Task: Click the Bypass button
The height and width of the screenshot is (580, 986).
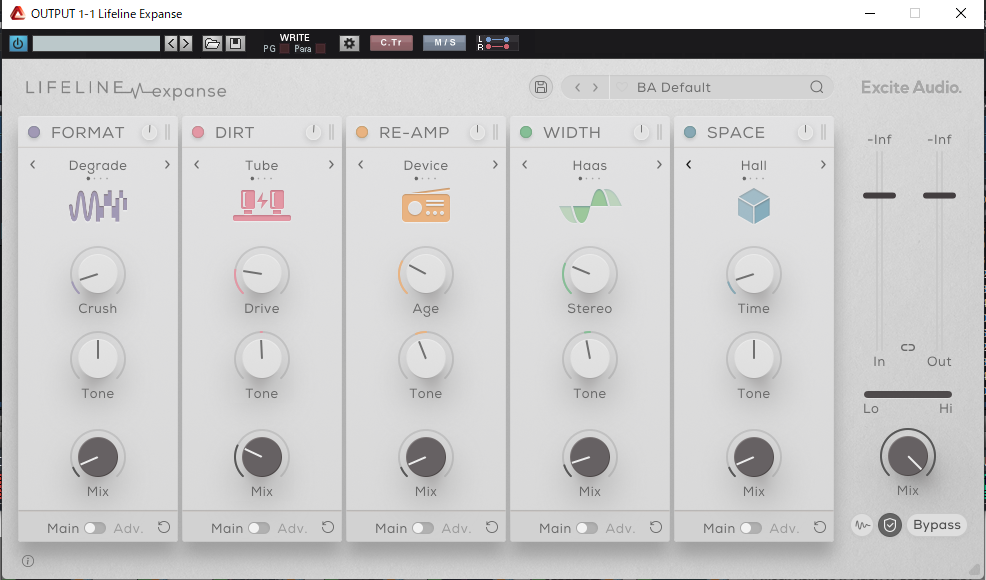Action: coord(937,525)
